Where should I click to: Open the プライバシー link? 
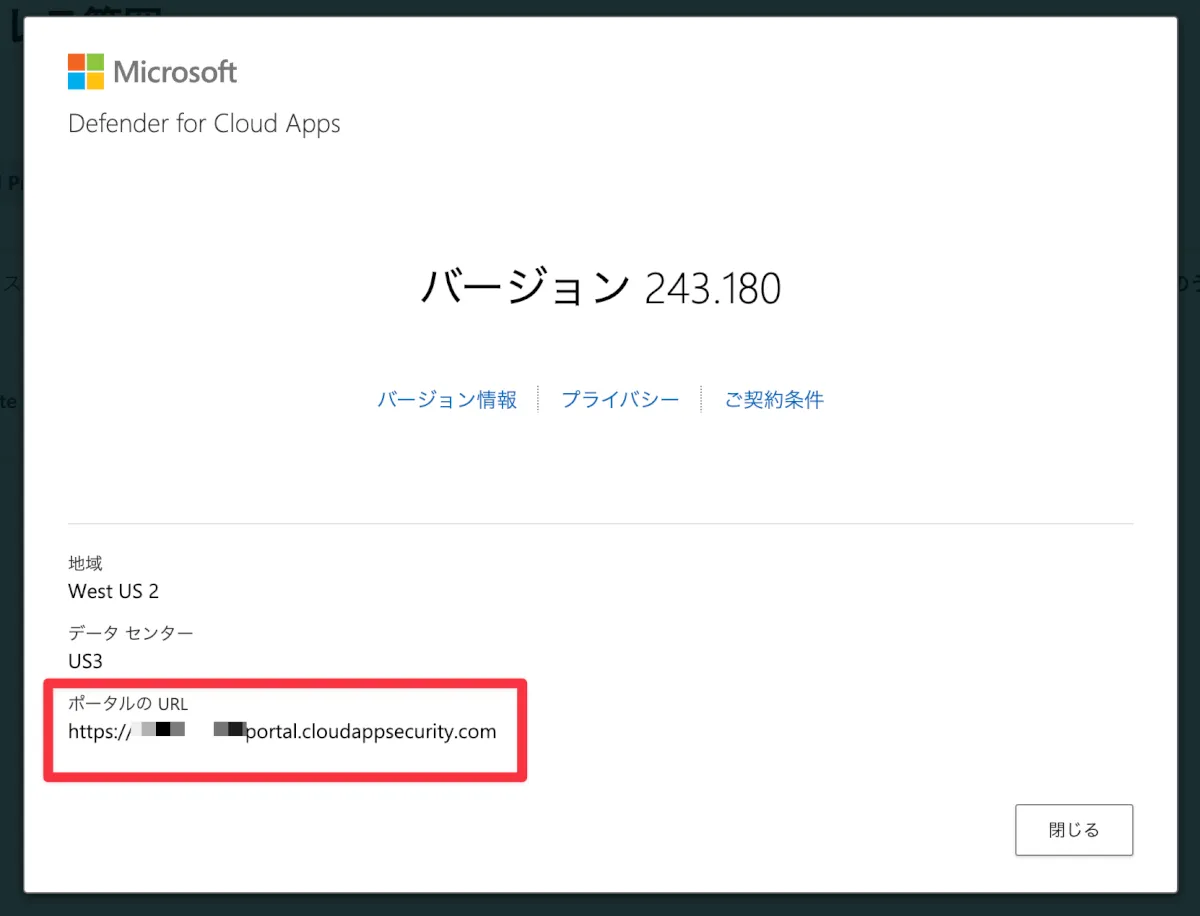click(x=620, y=400)
